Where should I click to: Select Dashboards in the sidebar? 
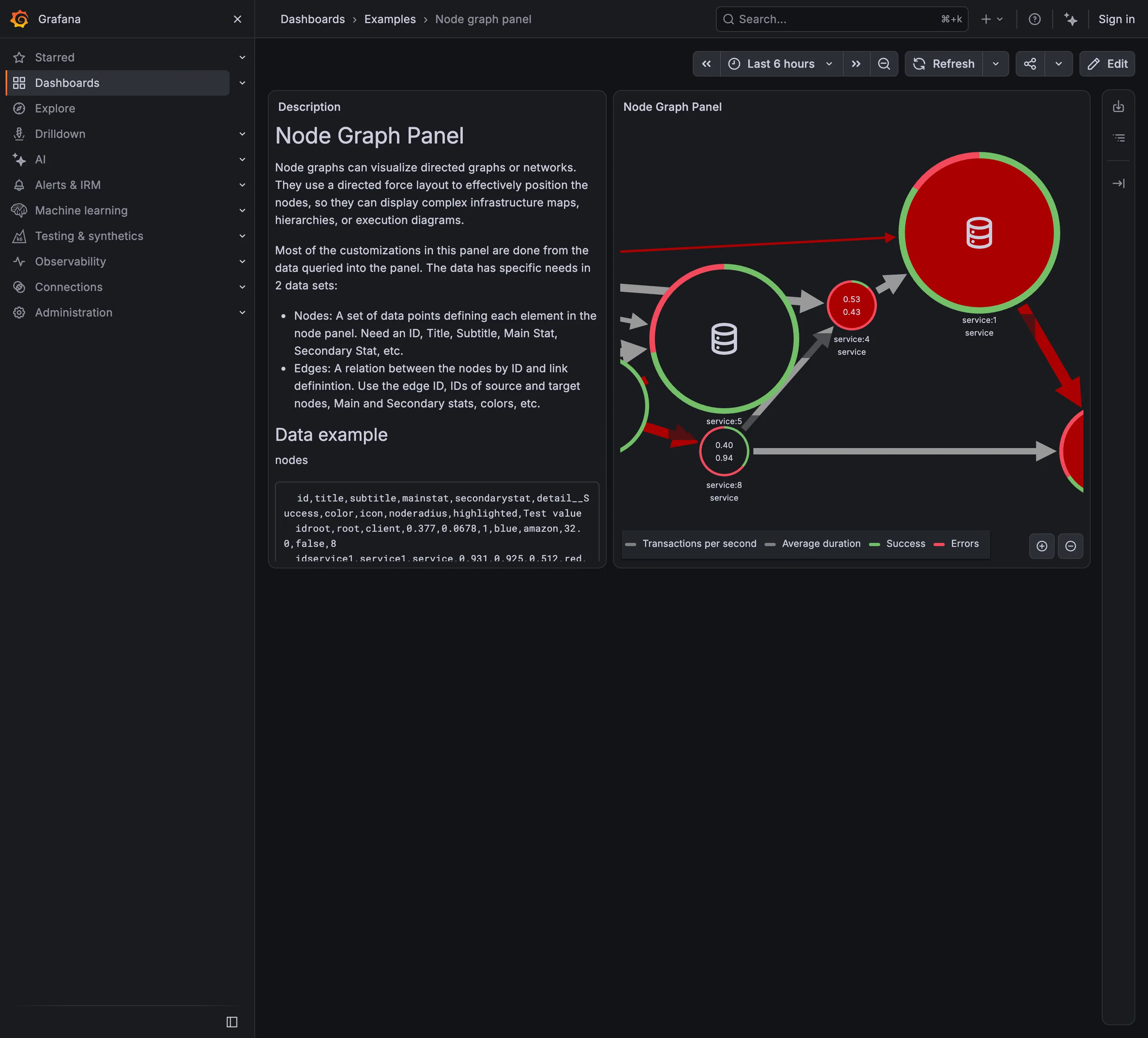(x=118, y=83)
